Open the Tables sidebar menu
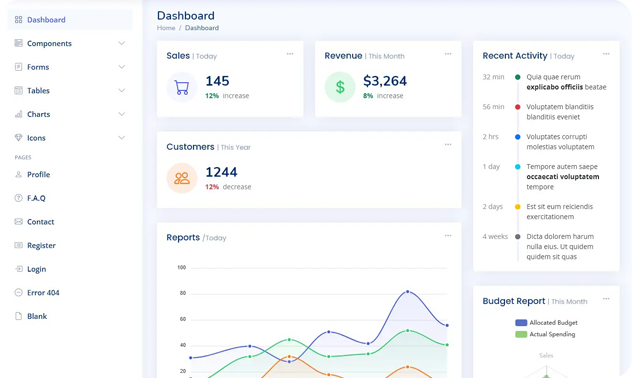The image size is (632, 378). pos(70,90)
